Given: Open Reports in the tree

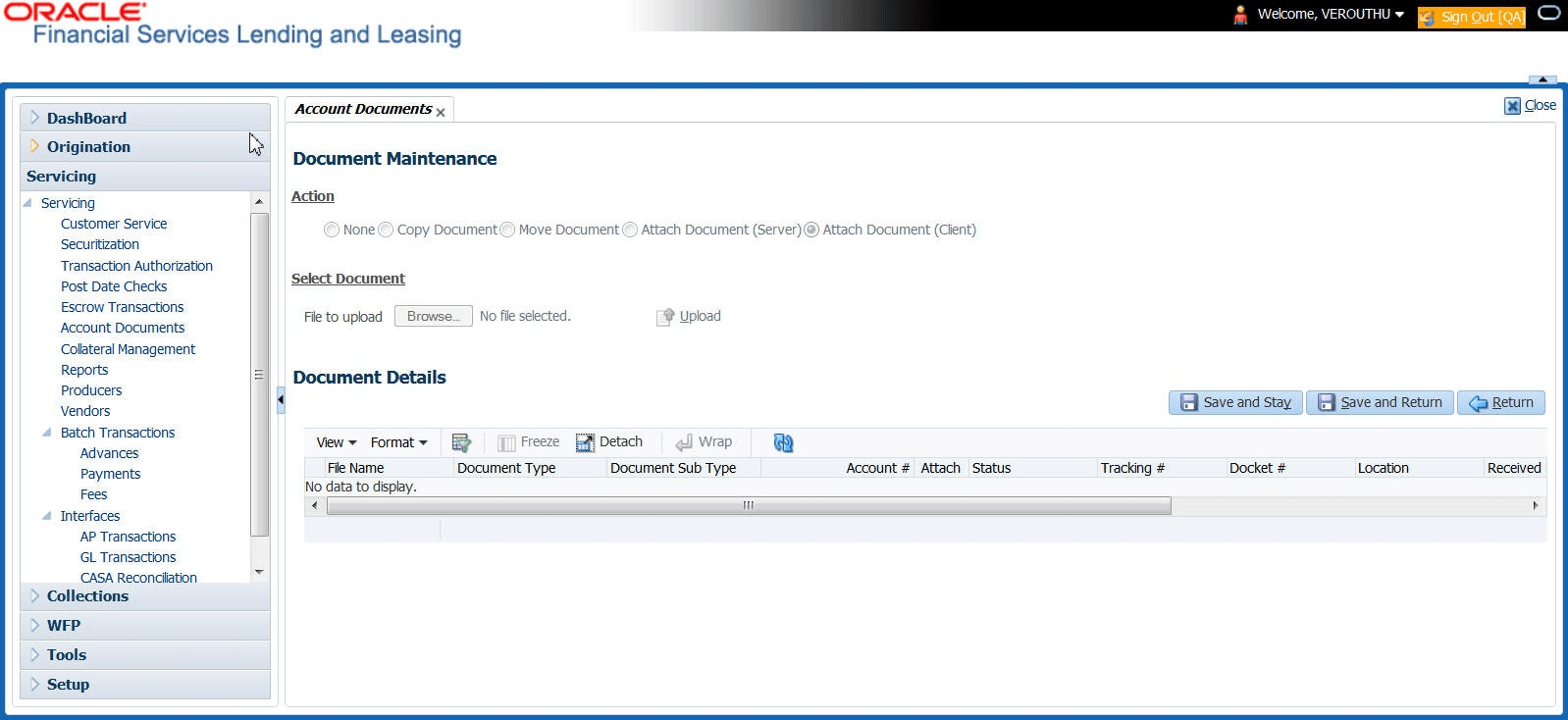Looking at the screenshot, I should click(x=84, y=370).
